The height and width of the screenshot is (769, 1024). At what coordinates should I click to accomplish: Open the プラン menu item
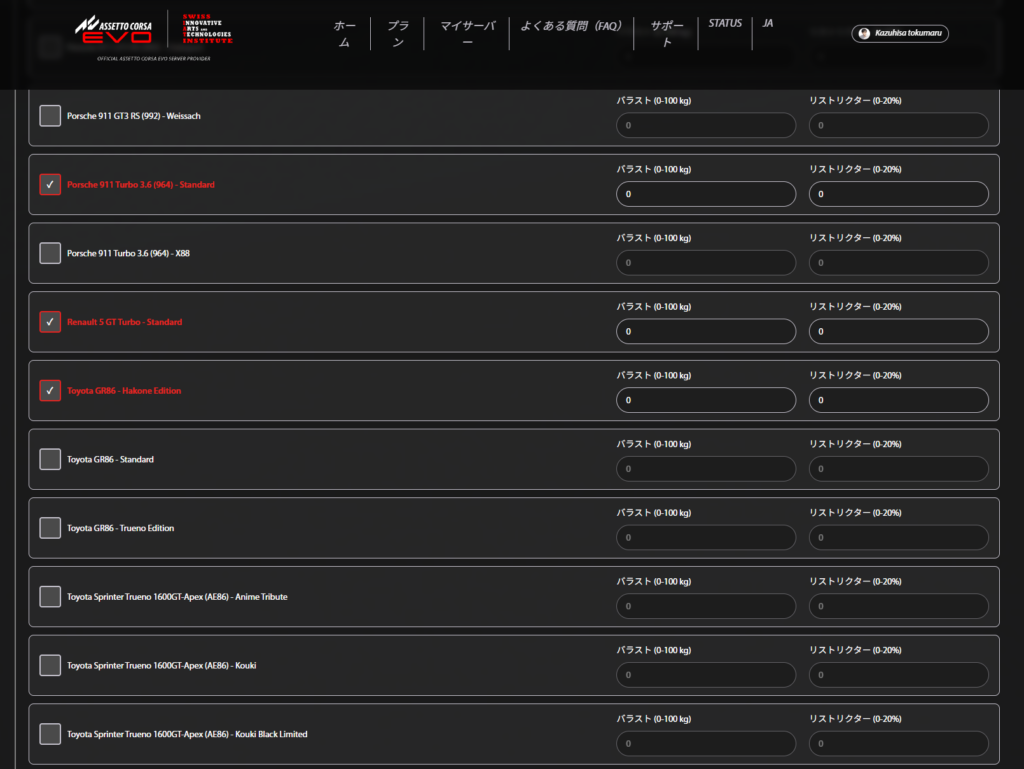[x=398, y=33]
